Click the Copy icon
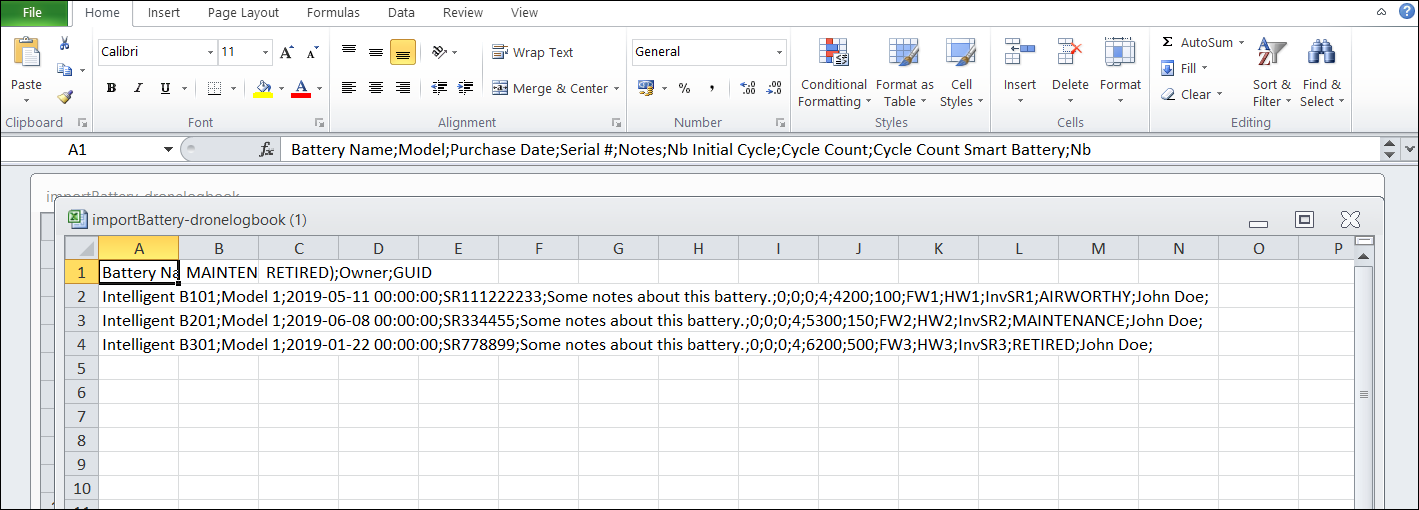Image resolution: width=1419 pixels, height=510 pixels. tap(64, 70)
